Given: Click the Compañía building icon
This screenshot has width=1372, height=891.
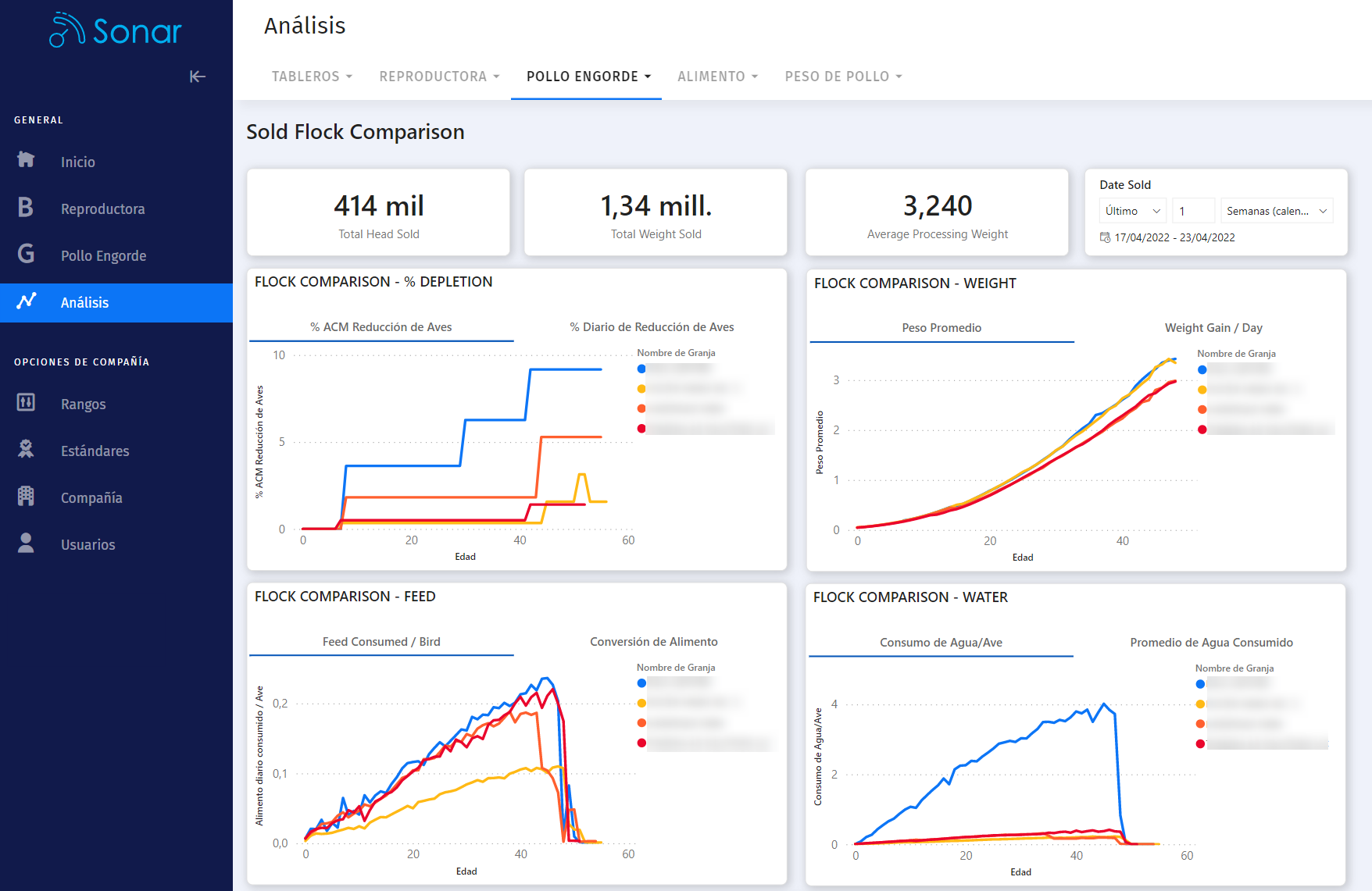Looking at the screenshot, I should 26,496.
